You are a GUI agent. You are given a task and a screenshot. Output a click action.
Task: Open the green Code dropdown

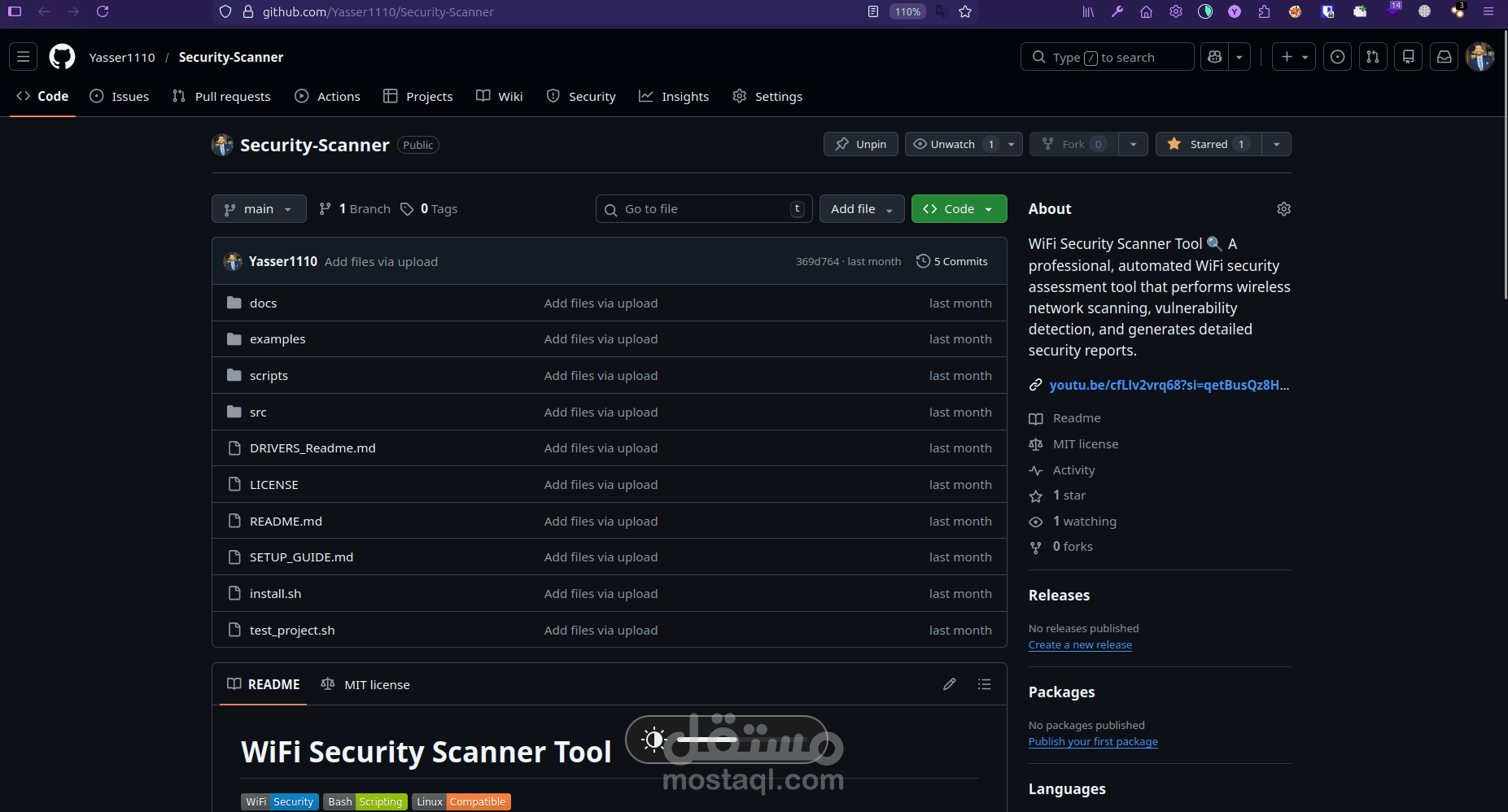tap(959, 209)
